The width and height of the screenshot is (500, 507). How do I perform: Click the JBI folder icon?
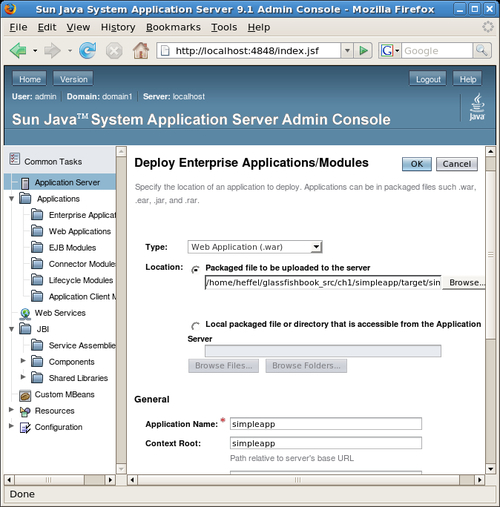pyautogui.click(x=25, y=329)
